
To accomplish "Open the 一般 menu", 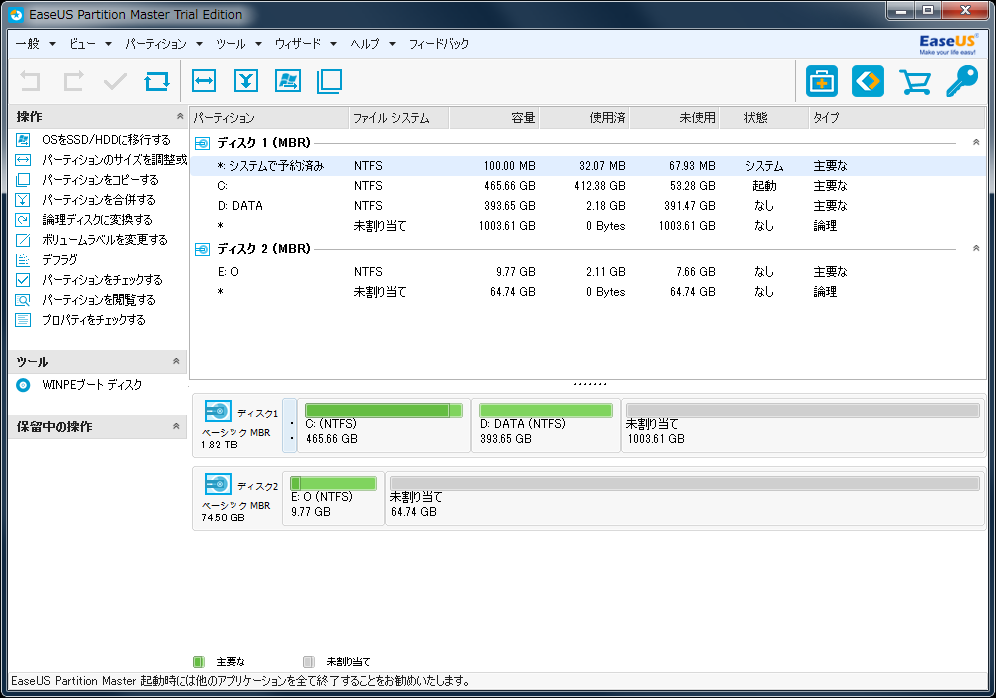I will [27, 44].
